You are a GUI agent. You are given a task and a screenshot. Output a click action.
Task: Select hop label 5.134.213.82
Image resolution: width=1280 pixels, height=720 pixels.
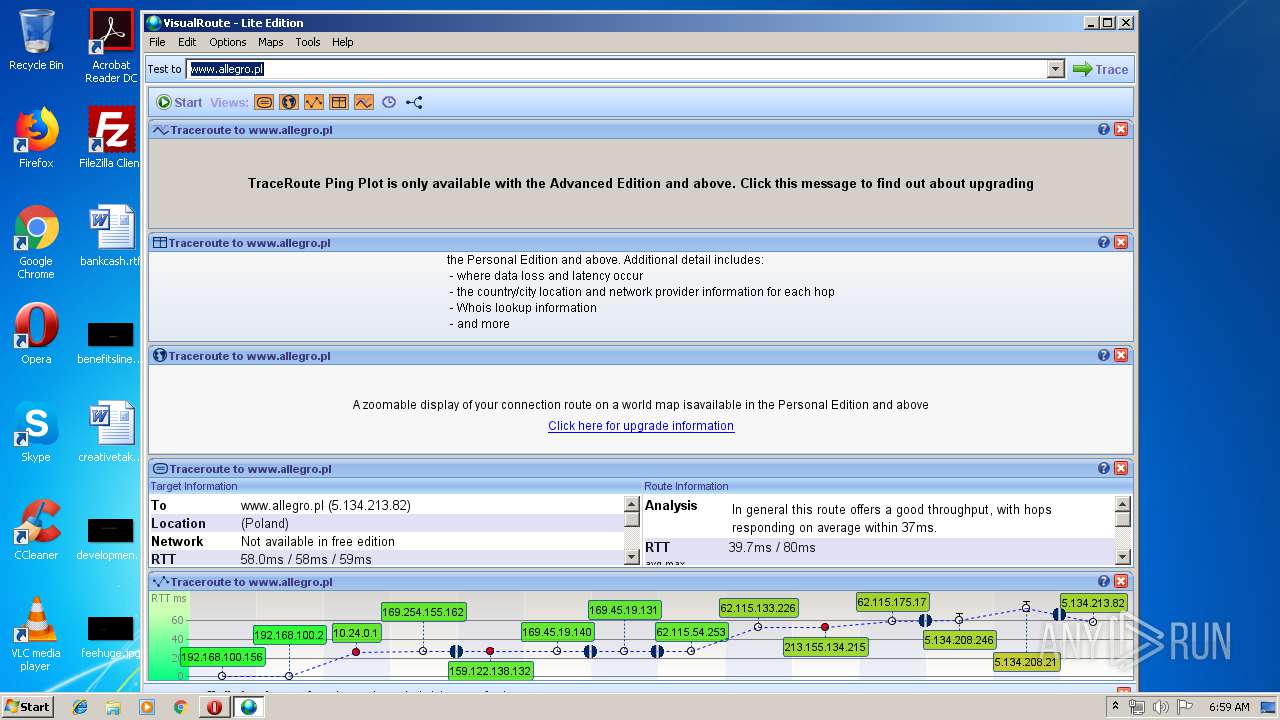(1093, 603)
